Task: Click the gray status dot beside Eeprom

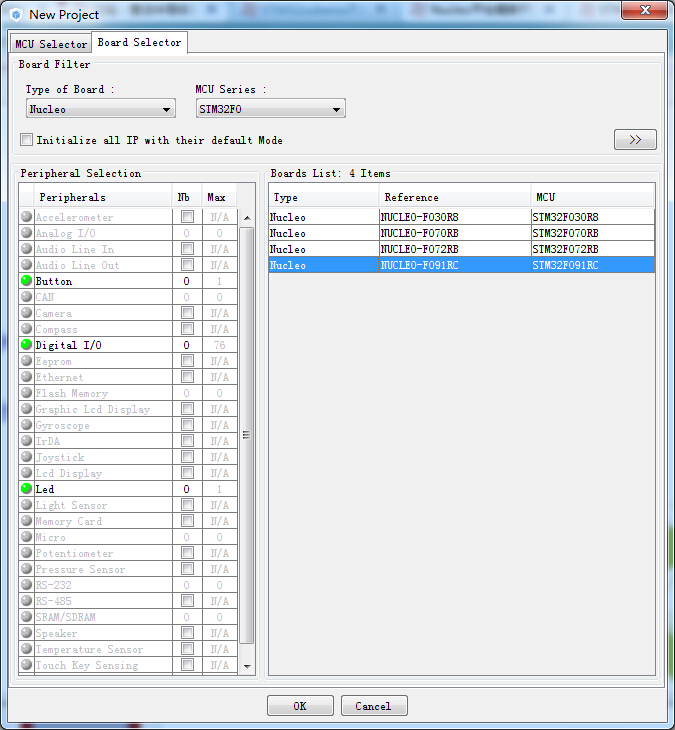Action: pos(27,360)
